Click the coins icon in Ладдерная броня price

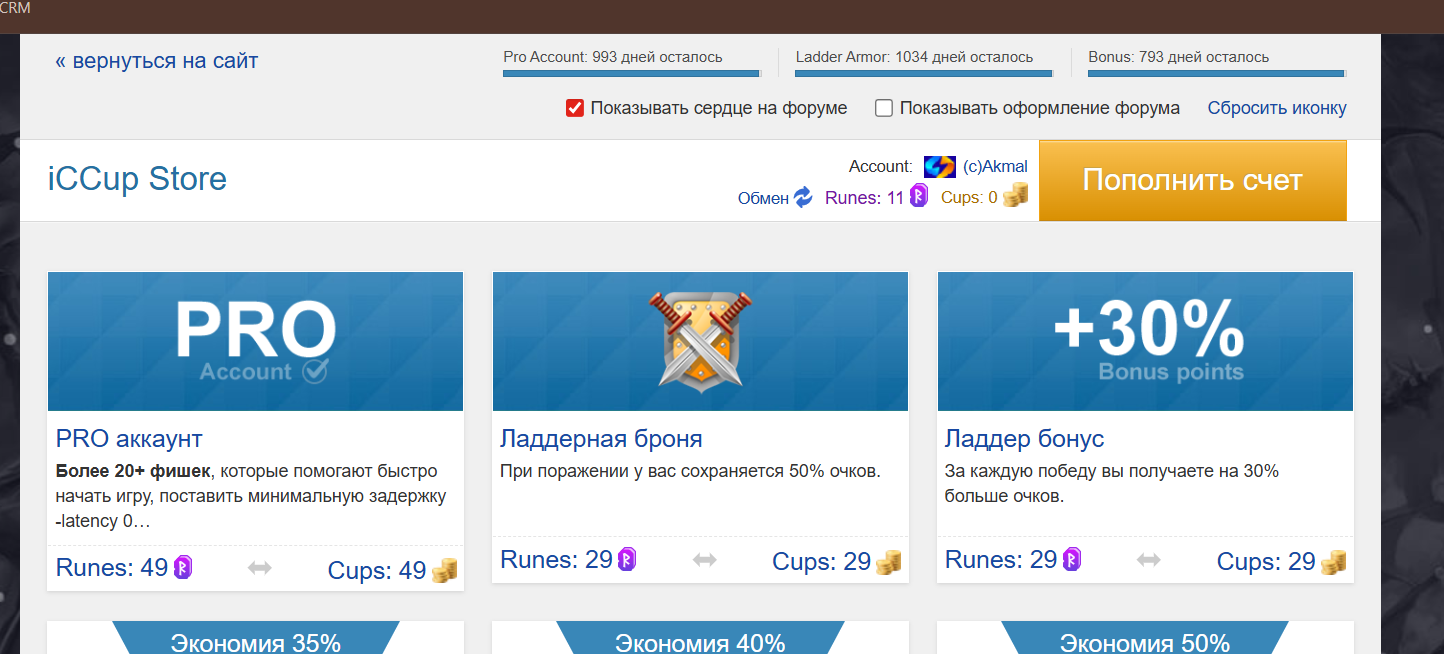(x=888, y=562)
